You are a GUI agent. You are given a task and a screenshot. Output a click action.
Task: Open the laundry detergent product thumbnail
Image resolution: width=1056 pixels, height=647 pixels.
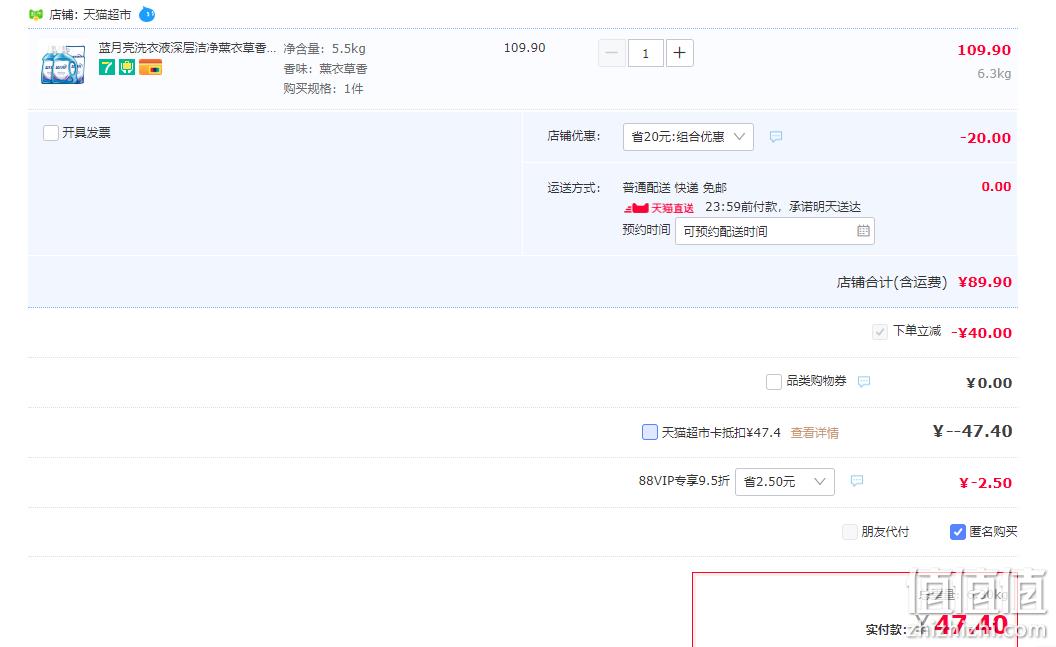pos(63,64)
